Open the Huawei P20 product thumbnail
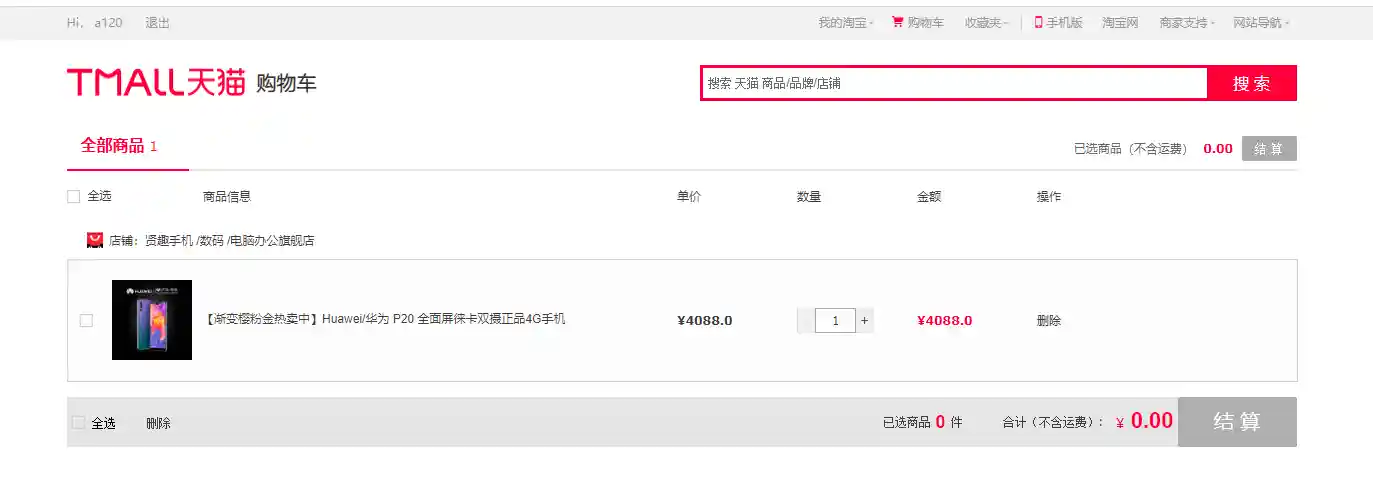 [152, 320]
